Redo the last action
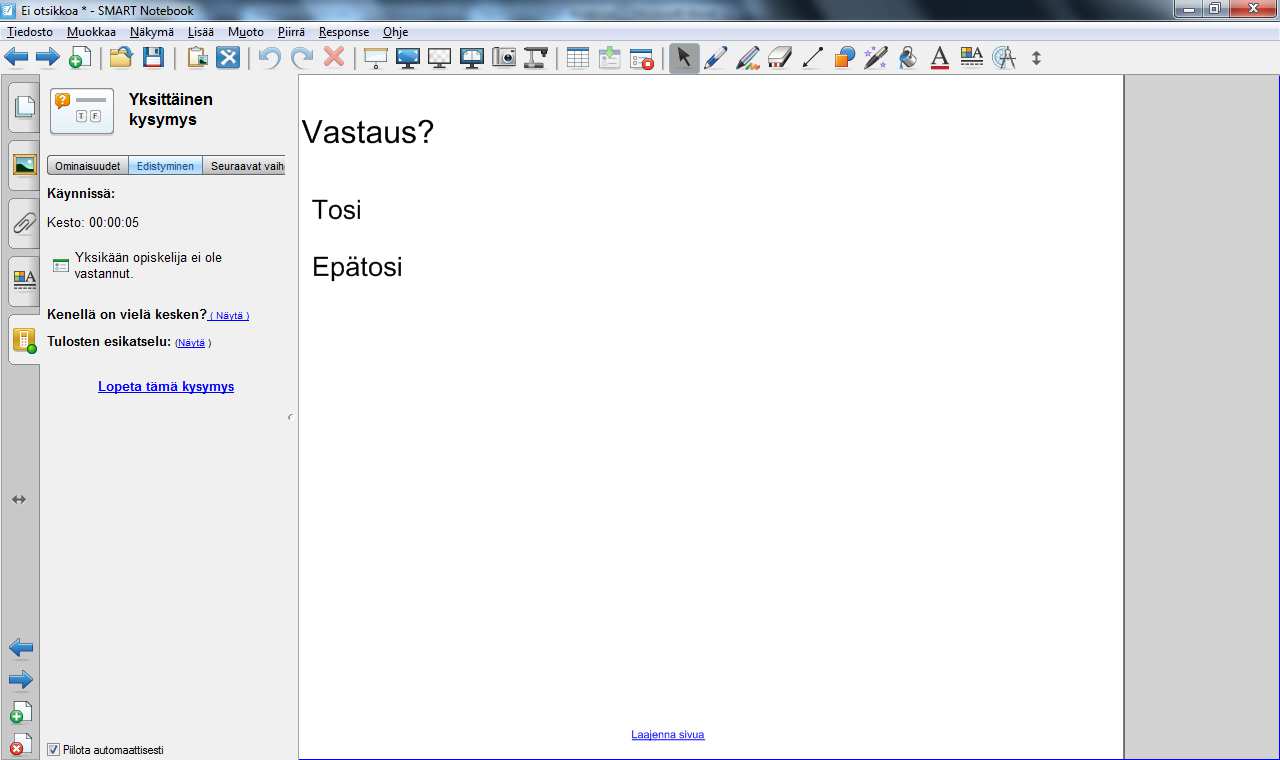The image size is (1280, 760). (302, 57)
